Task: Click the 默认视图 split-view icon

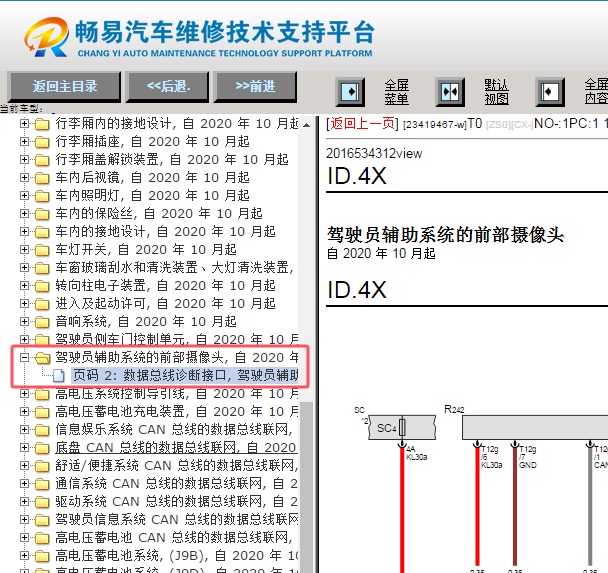Action: [450, 92]
